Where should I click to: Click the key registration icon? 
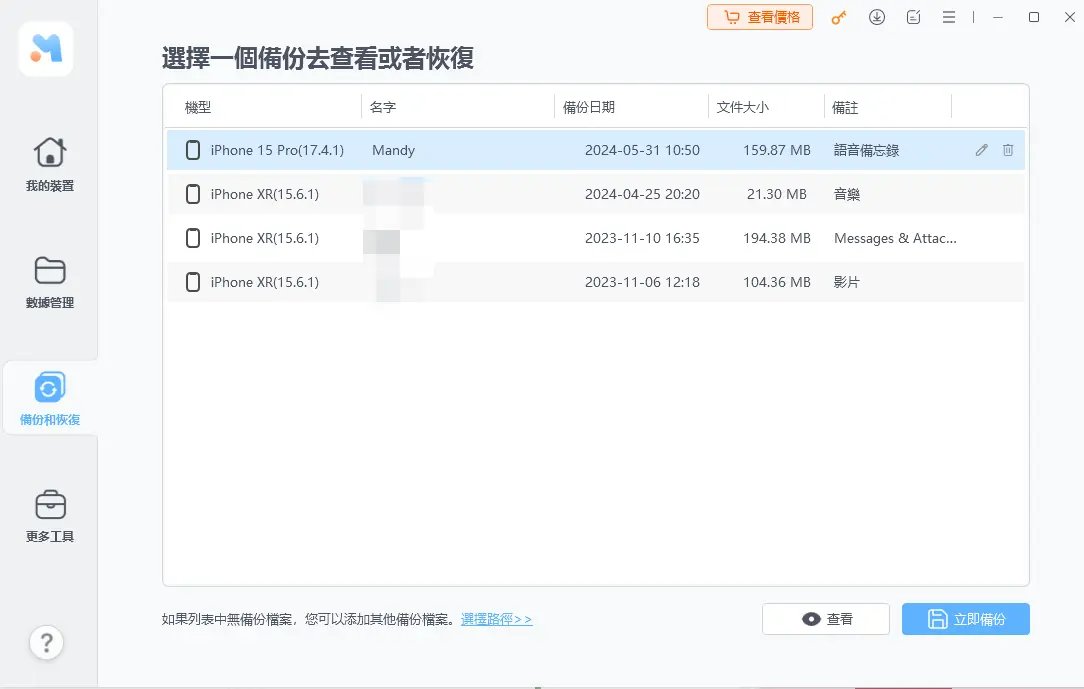pos(839,17)
